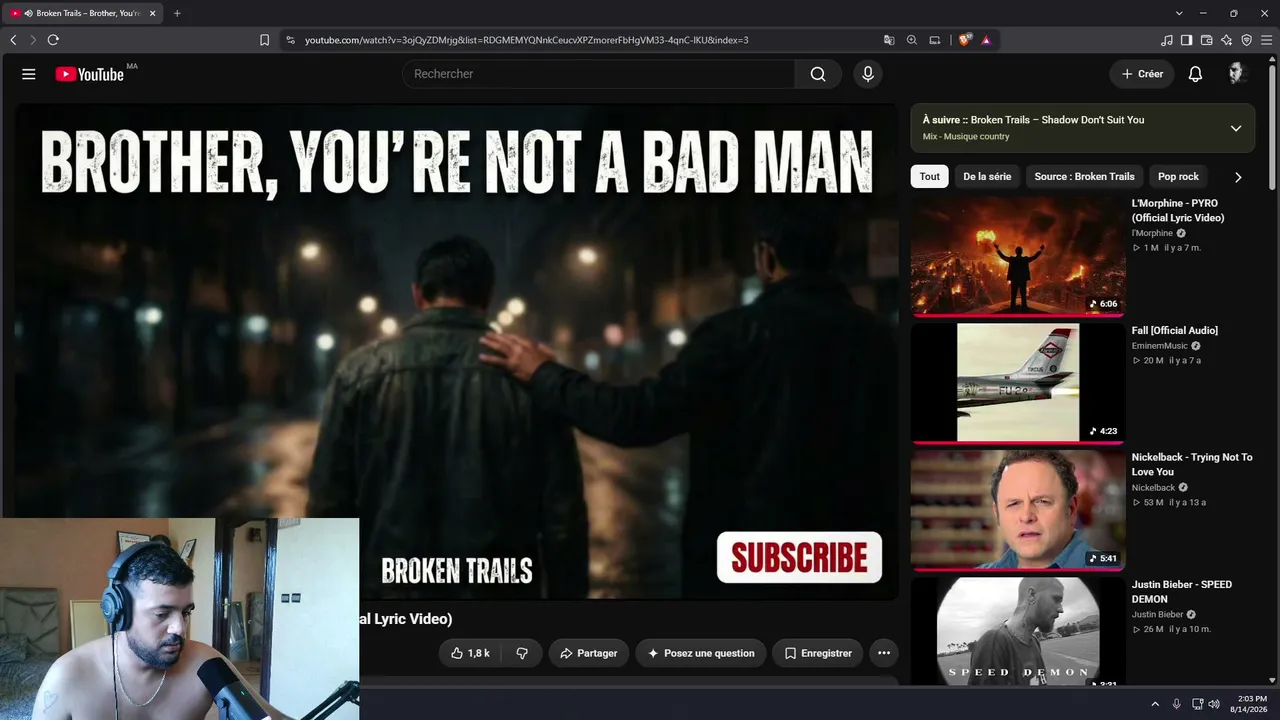Open Eminem 'Fall' video thumbnail
Viewport: 1280px width, 720px height.
click(x=1018, y=382)
